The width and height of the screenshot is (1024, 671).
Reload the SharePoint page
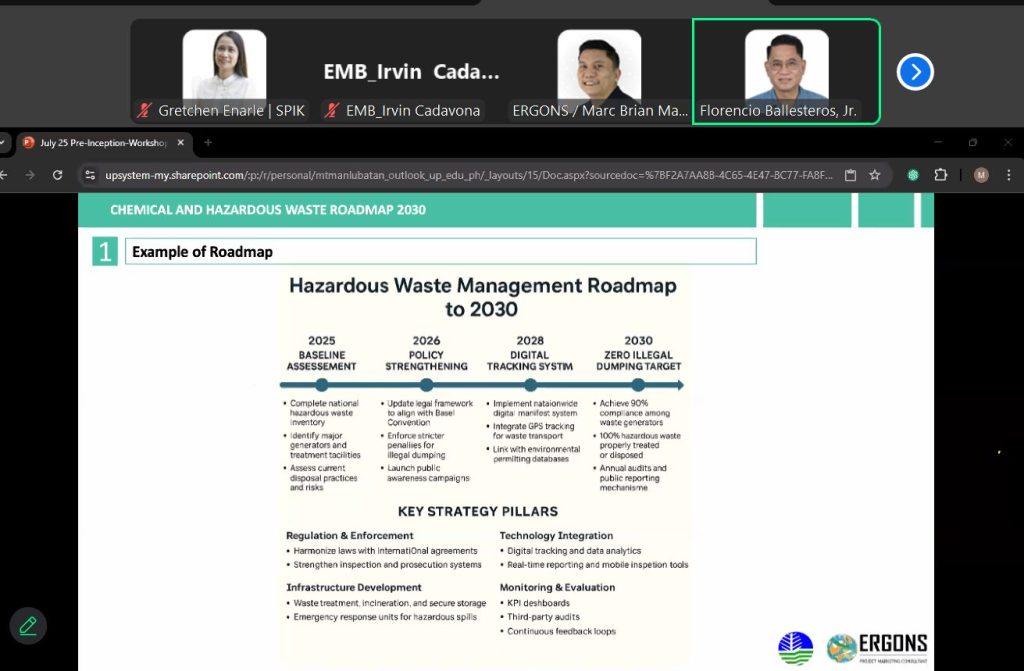pyautogui.click(x=58, y=175)
